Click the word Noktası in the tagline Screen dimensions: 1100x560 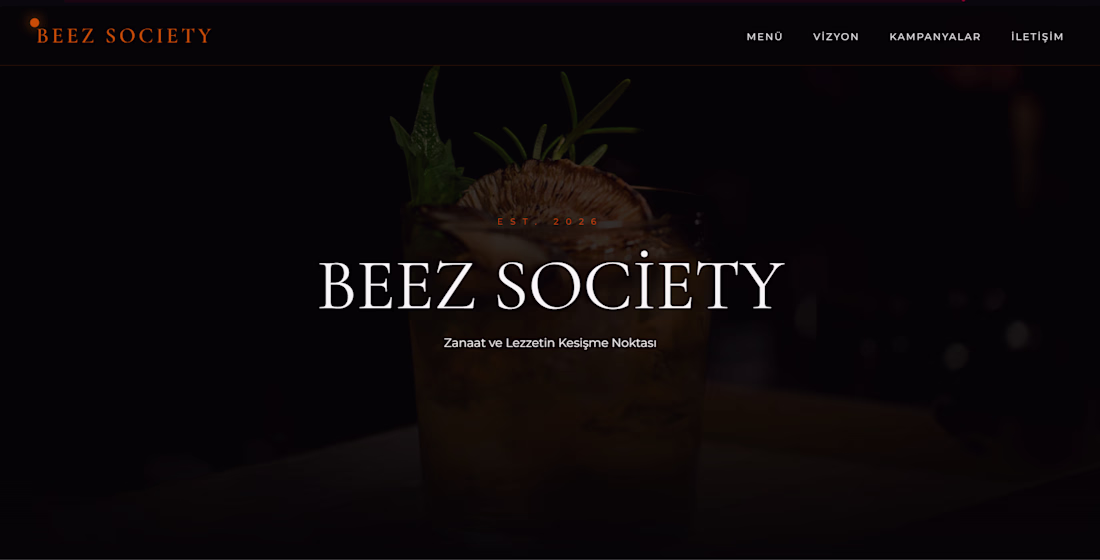634,343
